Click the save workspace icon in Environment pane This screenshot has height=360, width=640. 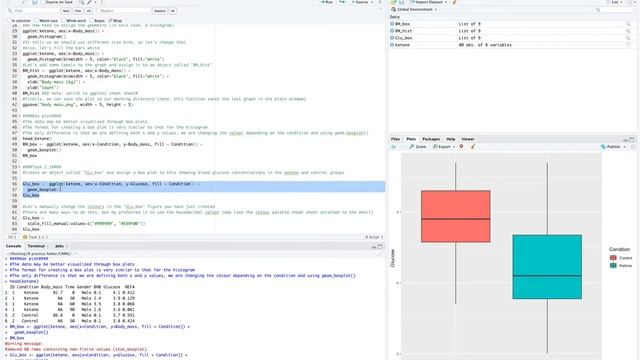click(401, 2)
